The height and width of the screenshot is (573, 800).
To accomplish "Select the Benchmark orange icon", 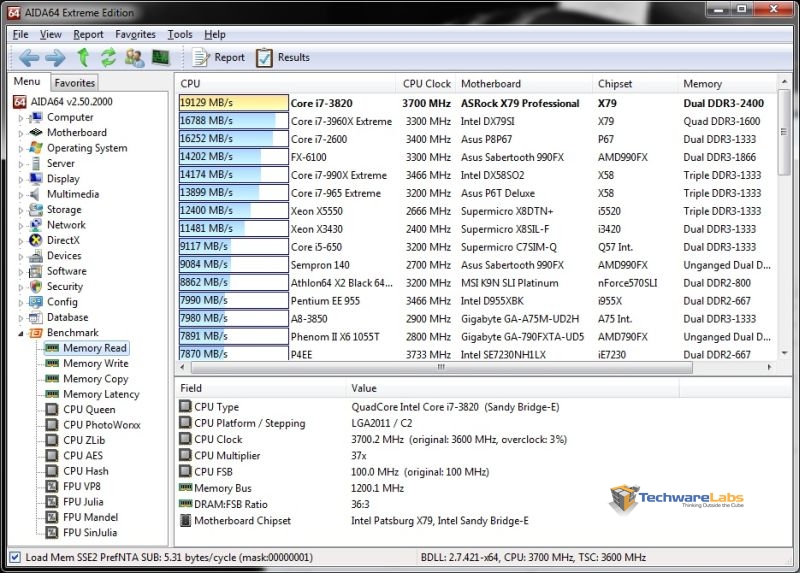I will (36, 333).
